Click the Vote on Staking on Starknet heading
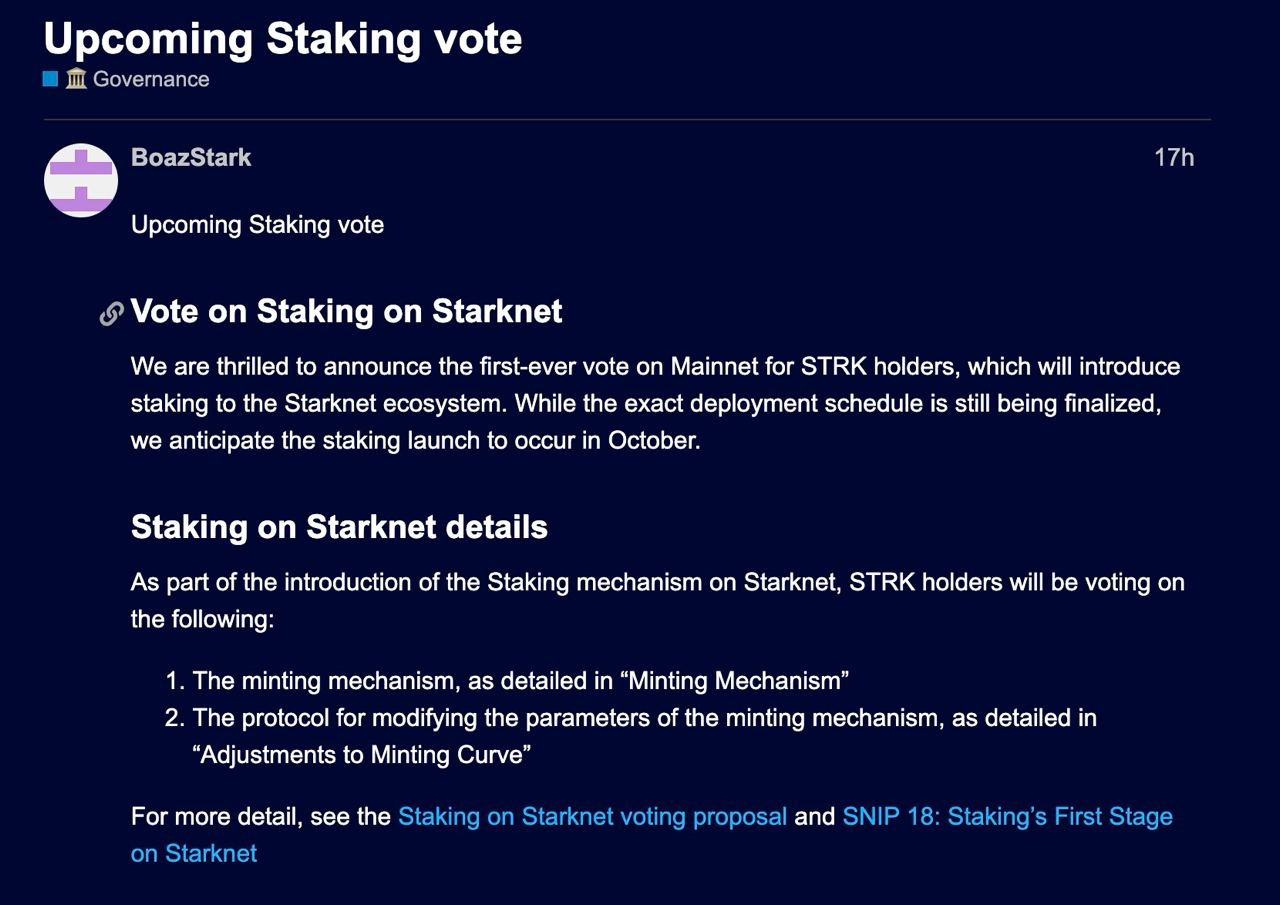This screenshot has width=1280, height=905. [x=346, y=311]
